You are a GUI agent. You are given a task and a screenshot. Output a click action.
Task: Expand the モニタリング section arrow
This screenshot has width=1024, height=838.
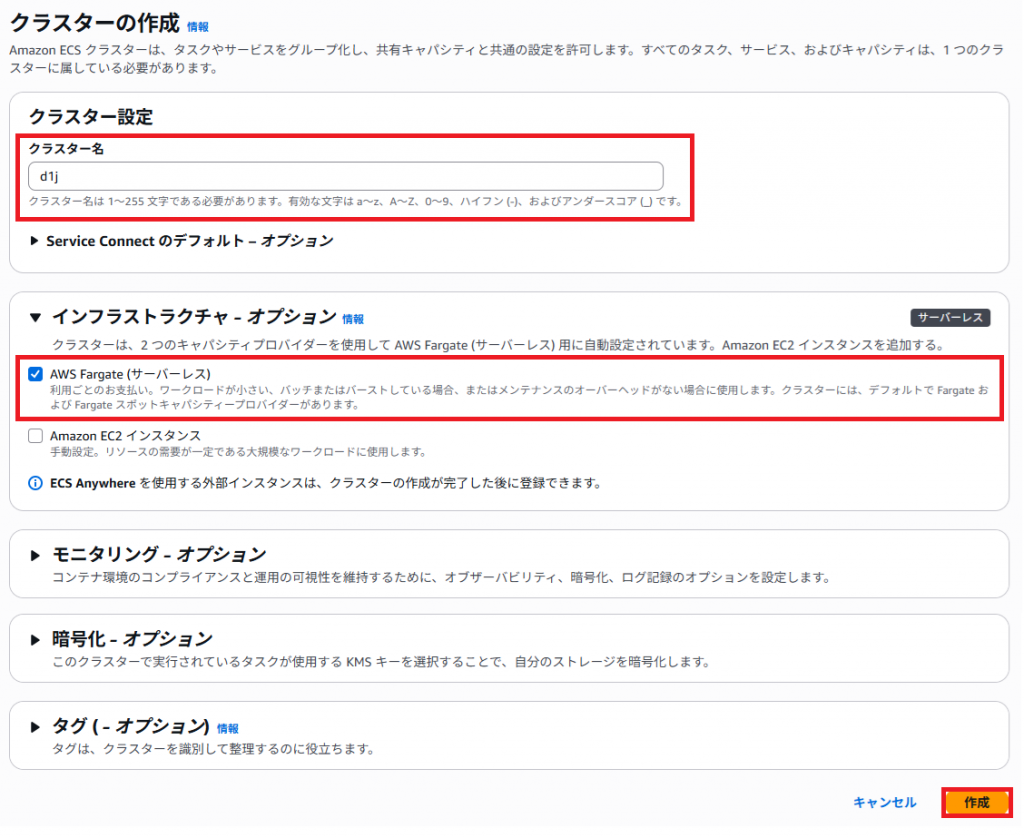[36, 555]
